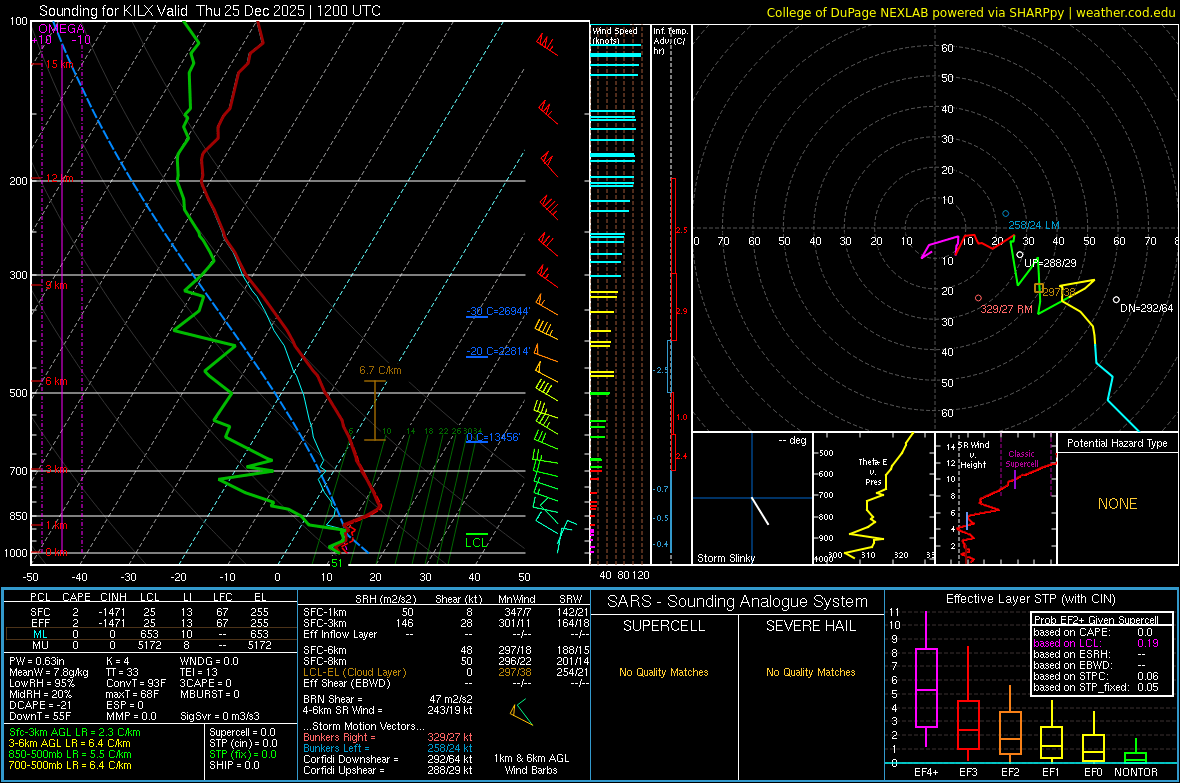Click the SHIP = 0.0 value

[234, 765]
